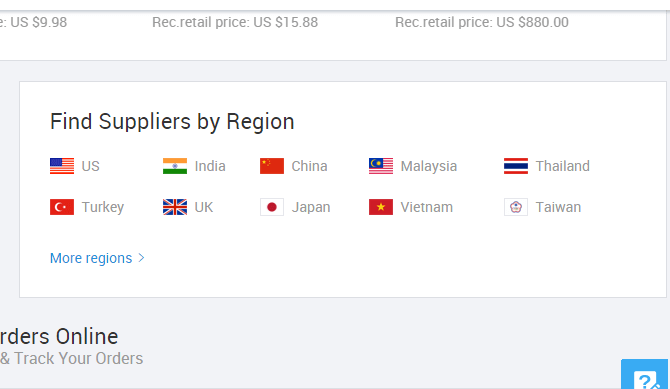Open suppliers from Malaysia text link
This screenshot has height=389, width=670.
pyautogui.click(x=429, y=166)
